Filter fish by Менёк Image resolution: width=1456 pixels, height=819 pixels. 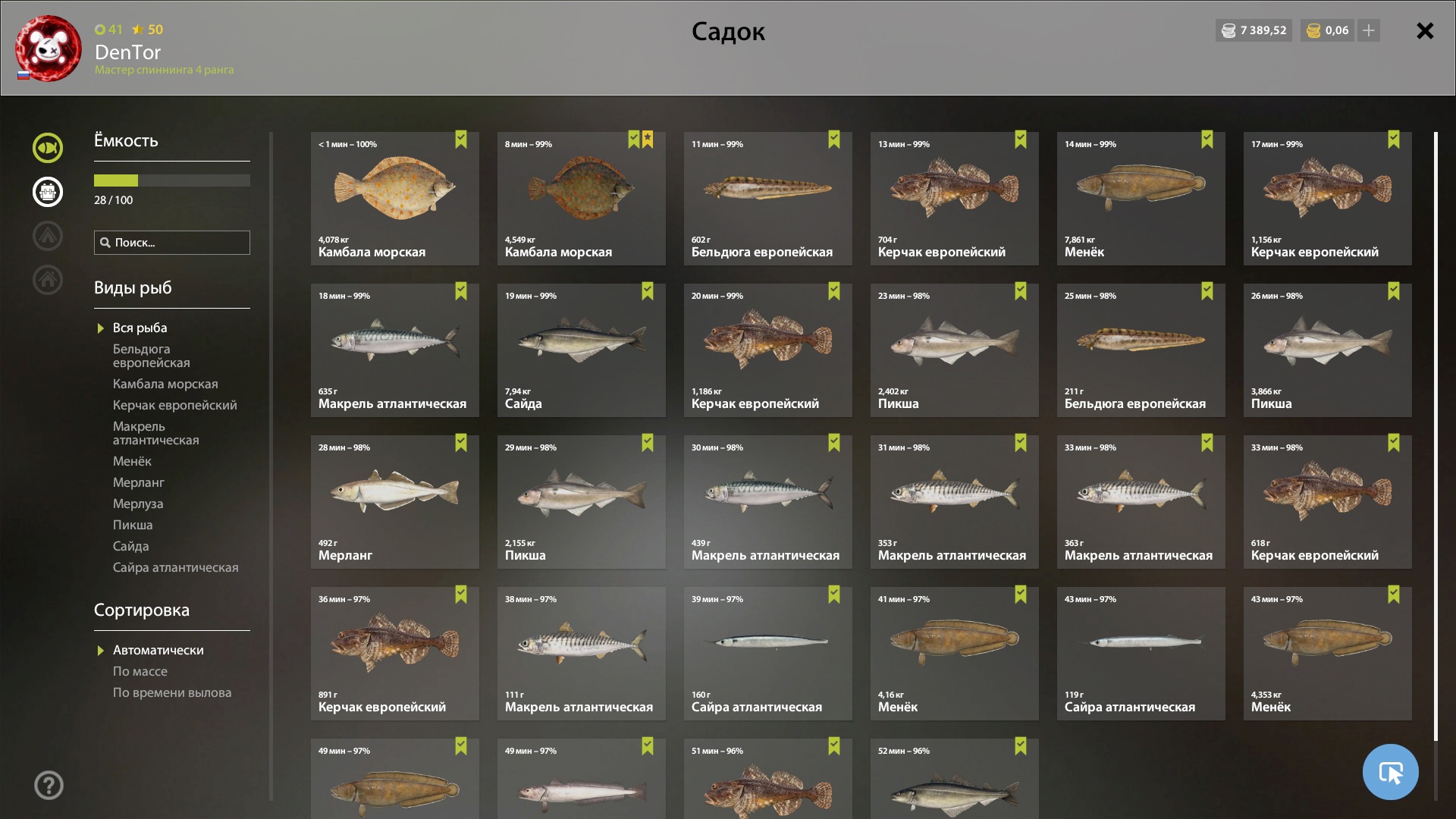click(132, 461)
